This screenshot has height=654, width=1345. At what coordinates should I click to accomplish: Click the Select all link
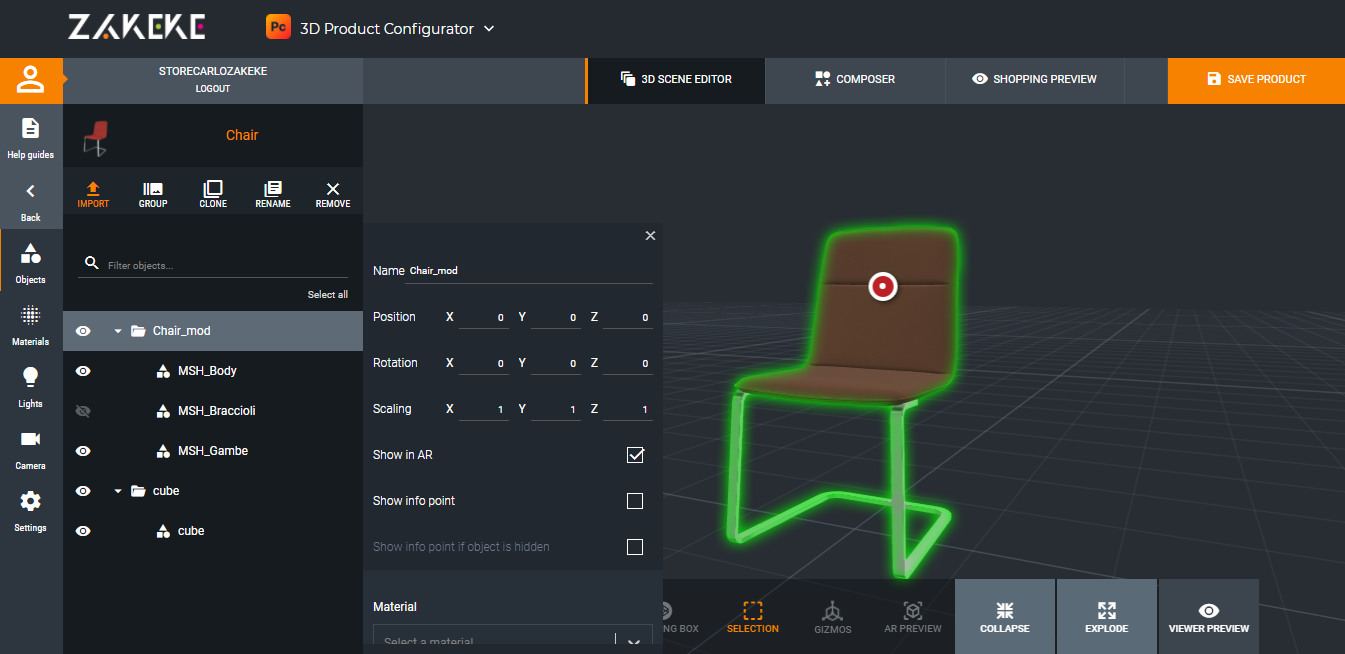point(328,295)
